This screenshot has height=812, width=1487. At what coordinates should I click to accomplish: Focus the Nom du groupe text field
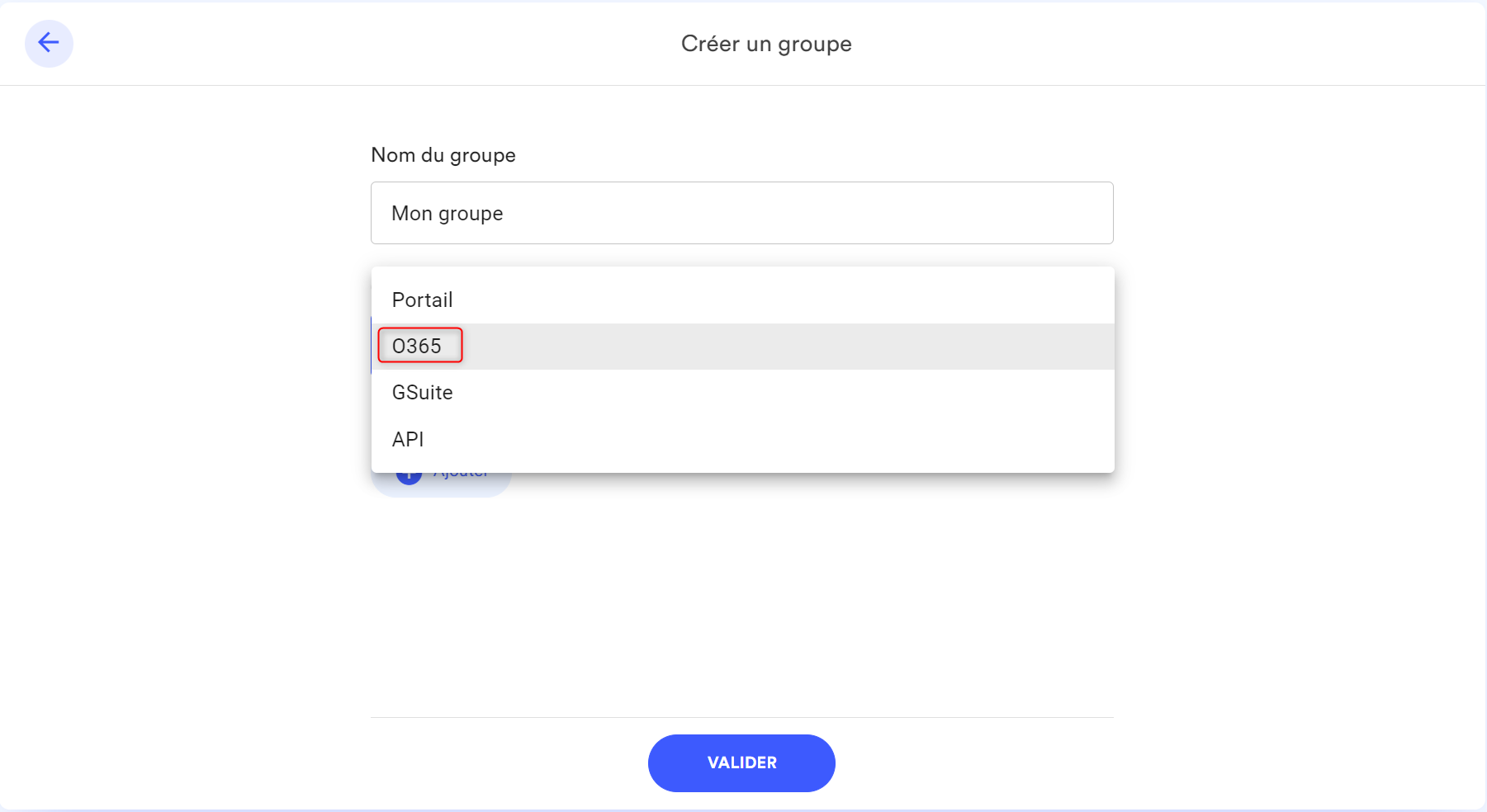click(x=741, y=213)
